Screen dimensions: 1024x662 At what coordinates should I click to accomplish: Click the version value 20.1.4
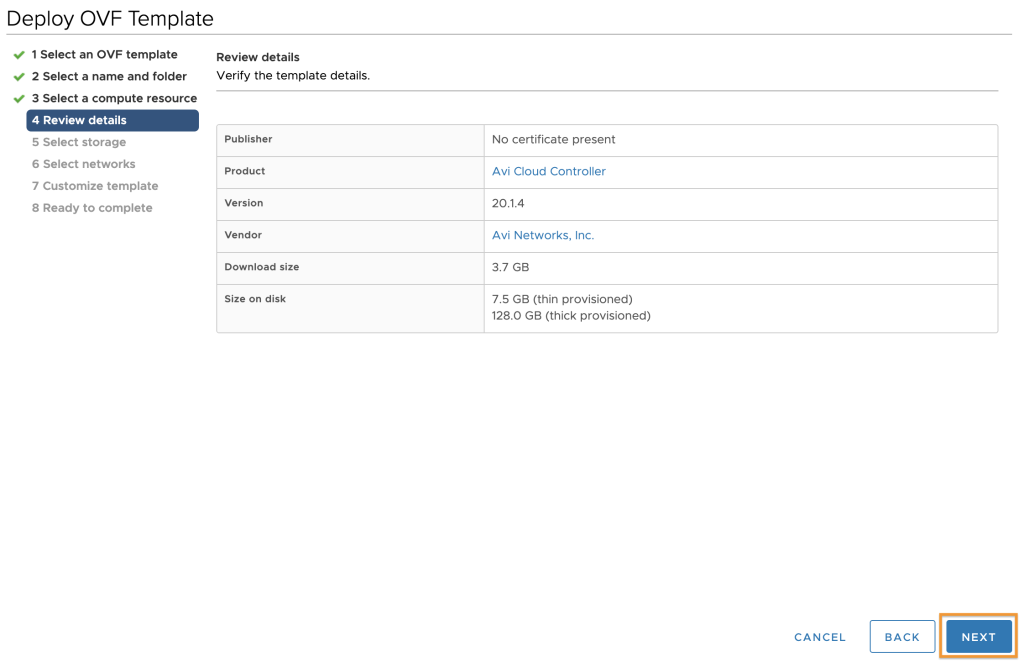508,203
